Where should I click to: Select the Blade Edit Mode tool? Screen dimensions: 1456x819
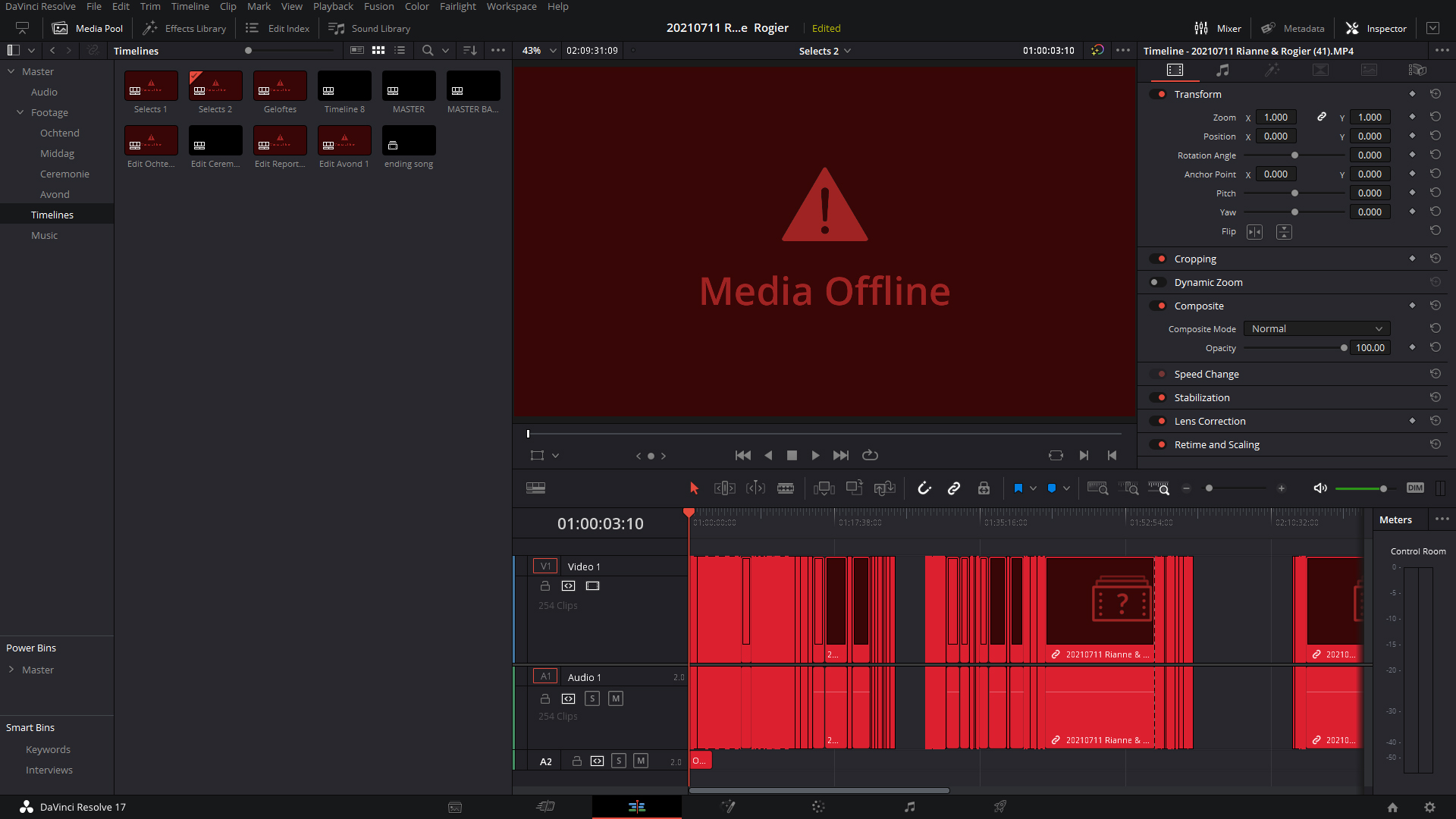click(x=786, y=488)
